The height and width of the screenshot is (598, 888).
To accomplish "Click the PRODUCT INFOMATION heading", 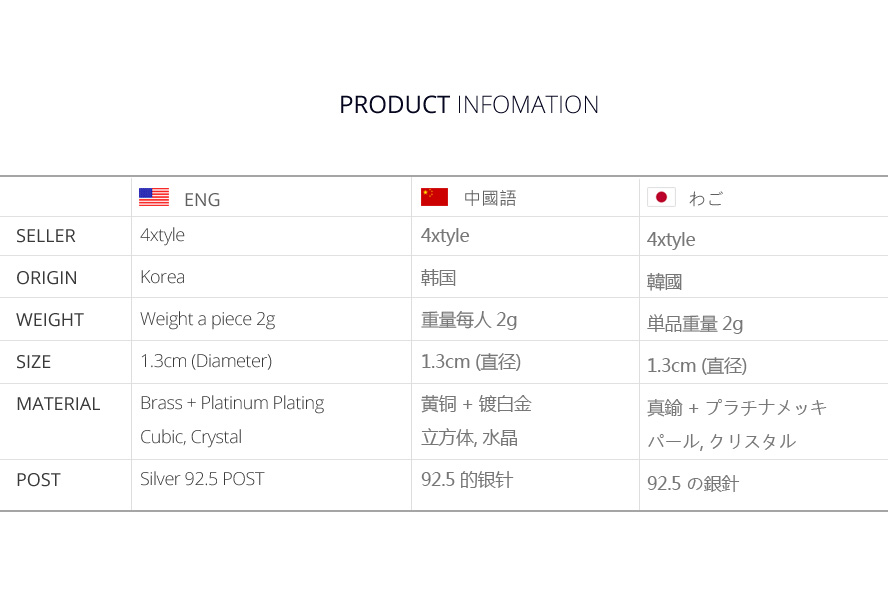I will (x=468, y=105).
